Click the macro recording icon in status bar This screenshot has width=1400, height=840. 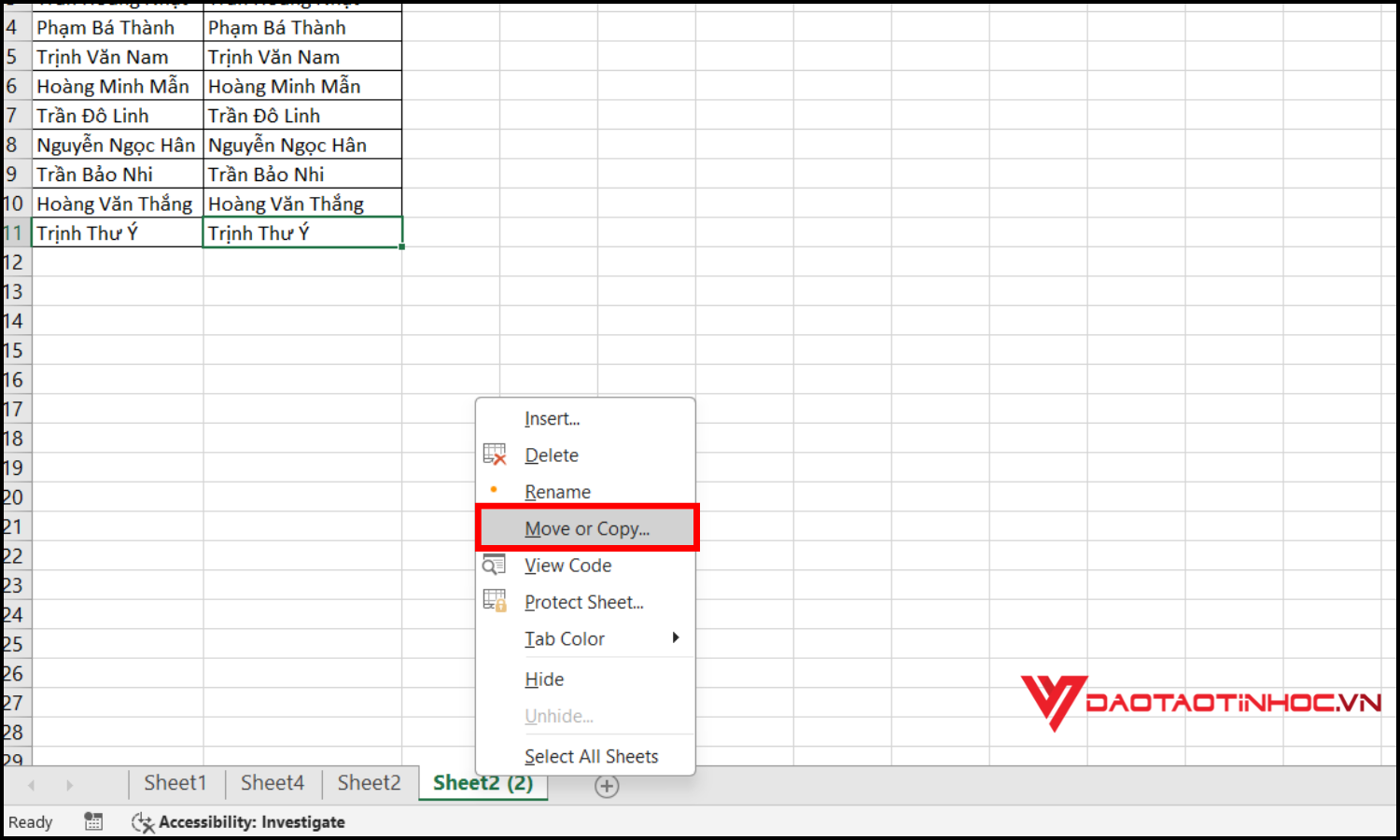pyautogui.click(x=93, y=821)
